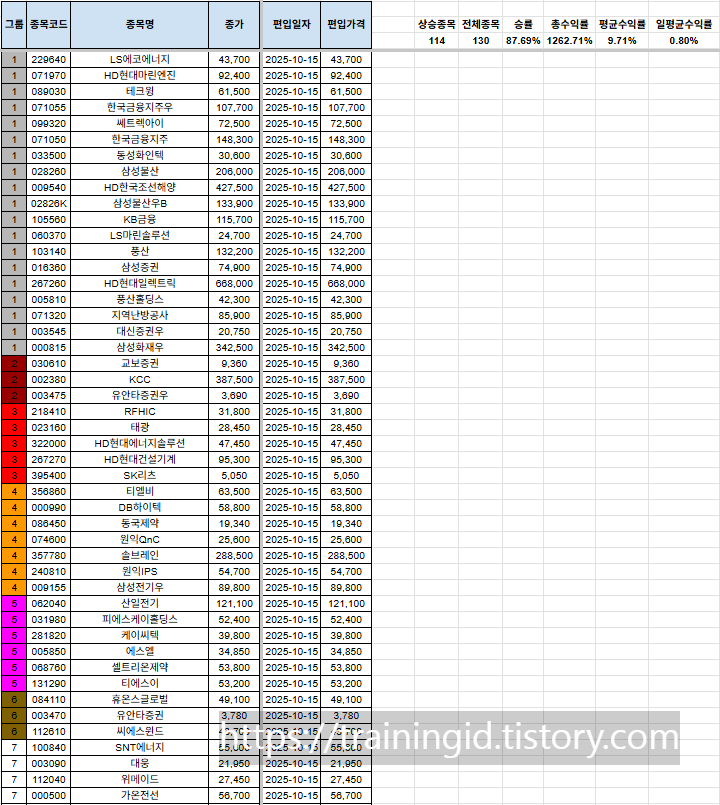The height and width of the screenshot is (805, 720).
Task: Select stock name 휴온스글로벌
Action: coord(140,699)
